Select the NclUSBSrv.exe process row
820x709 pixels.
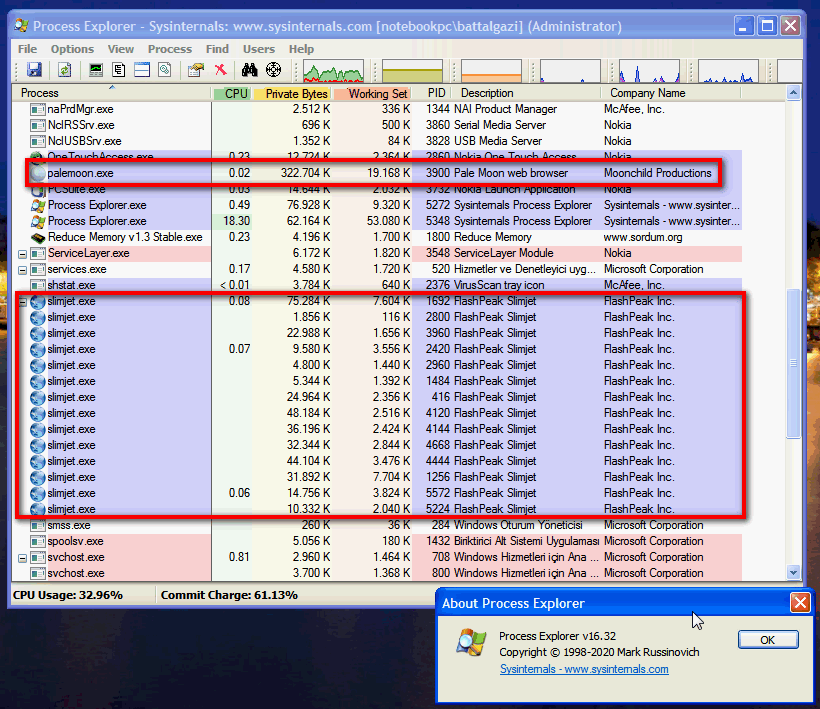(377, 141)
